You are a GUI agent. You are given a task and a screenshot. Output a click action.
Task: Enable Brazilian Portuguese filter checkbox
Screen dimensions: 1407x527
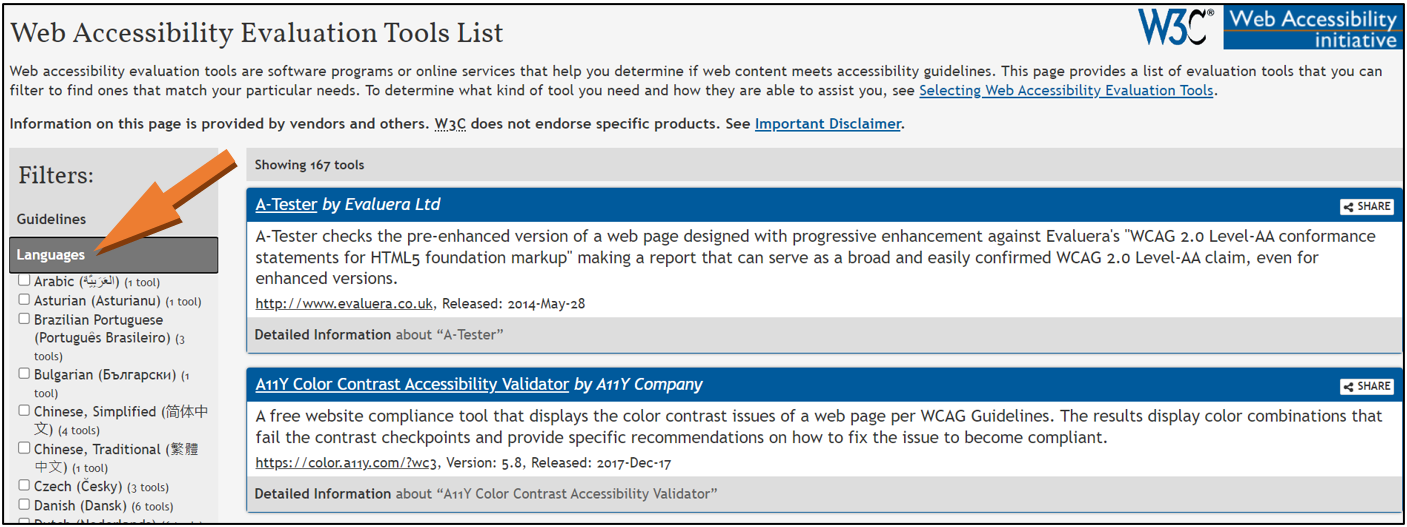[x=24, y=319]
